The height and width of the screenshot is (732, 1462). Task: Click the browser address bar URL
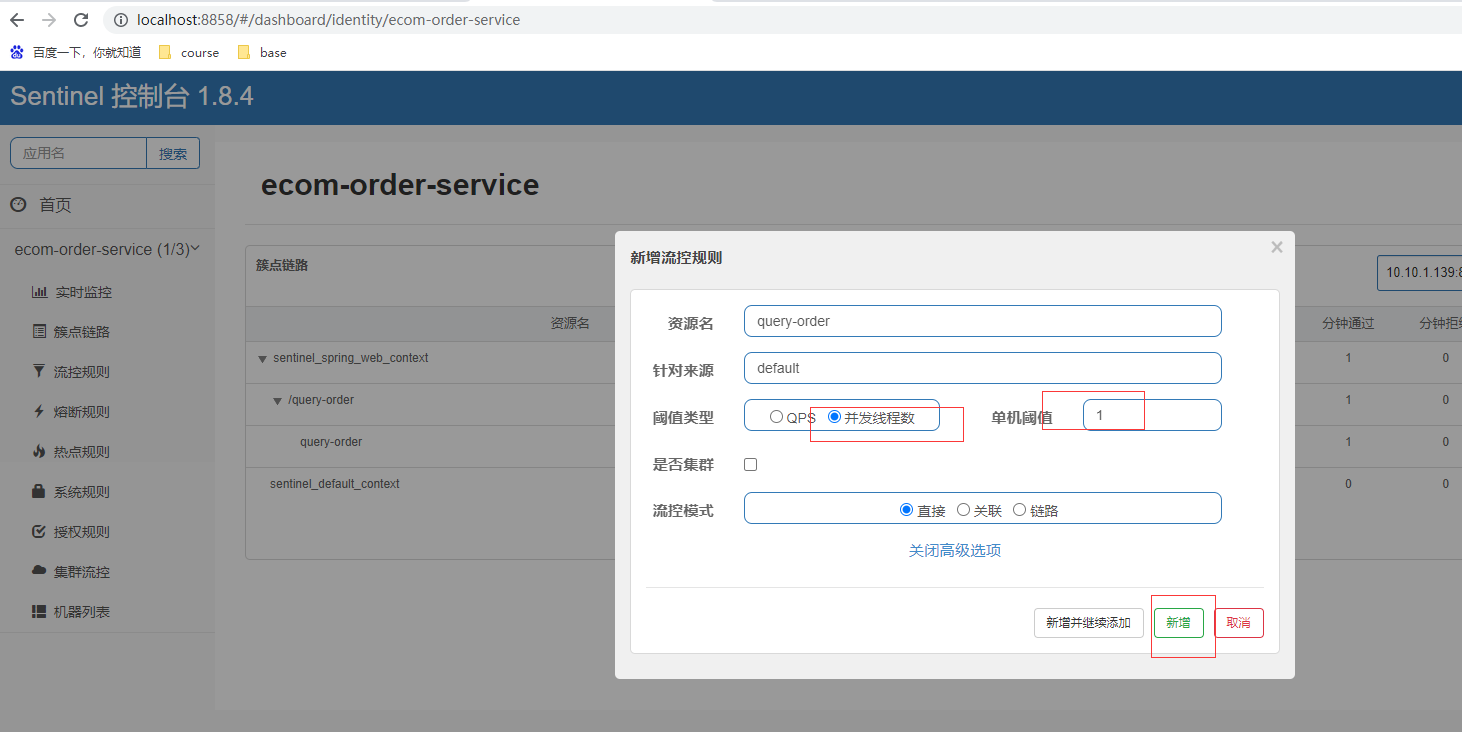click(x=328, y=20)
